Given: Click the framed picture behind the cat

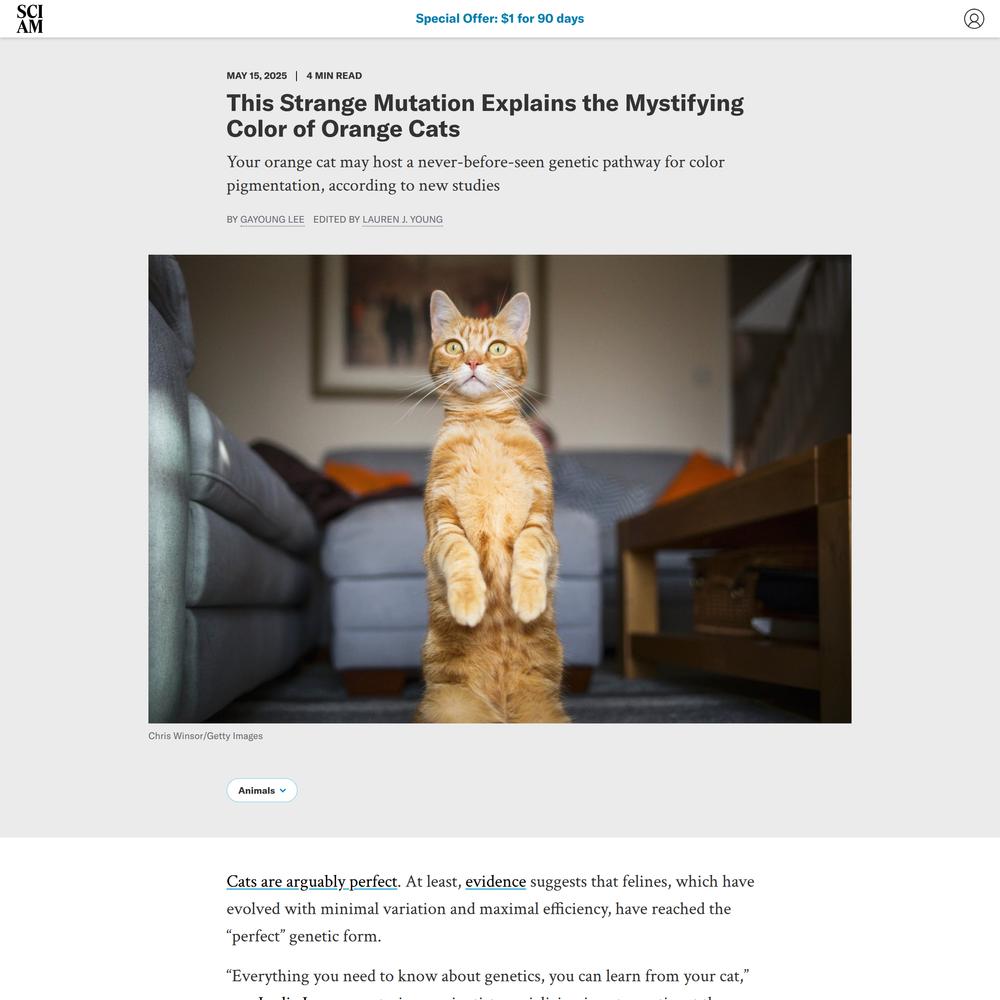Looking at the screenshot, I should point(429,325).
